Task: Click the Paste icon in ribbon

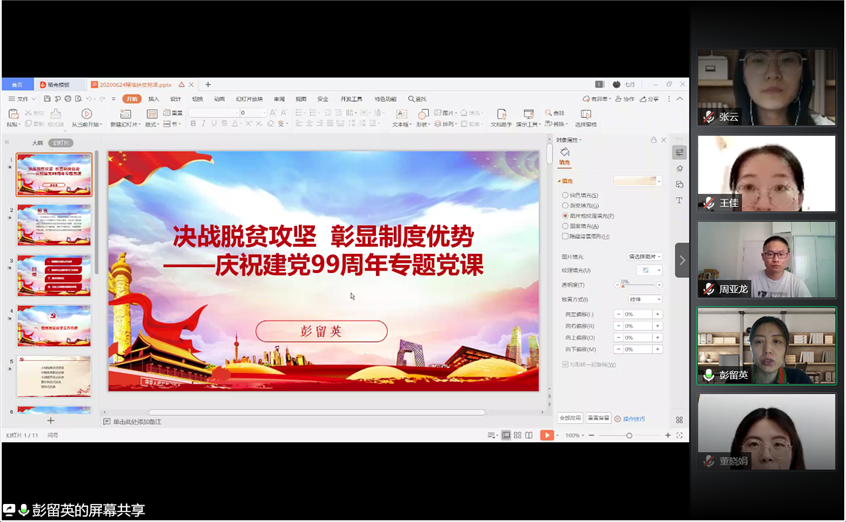Action: point(12,116)
